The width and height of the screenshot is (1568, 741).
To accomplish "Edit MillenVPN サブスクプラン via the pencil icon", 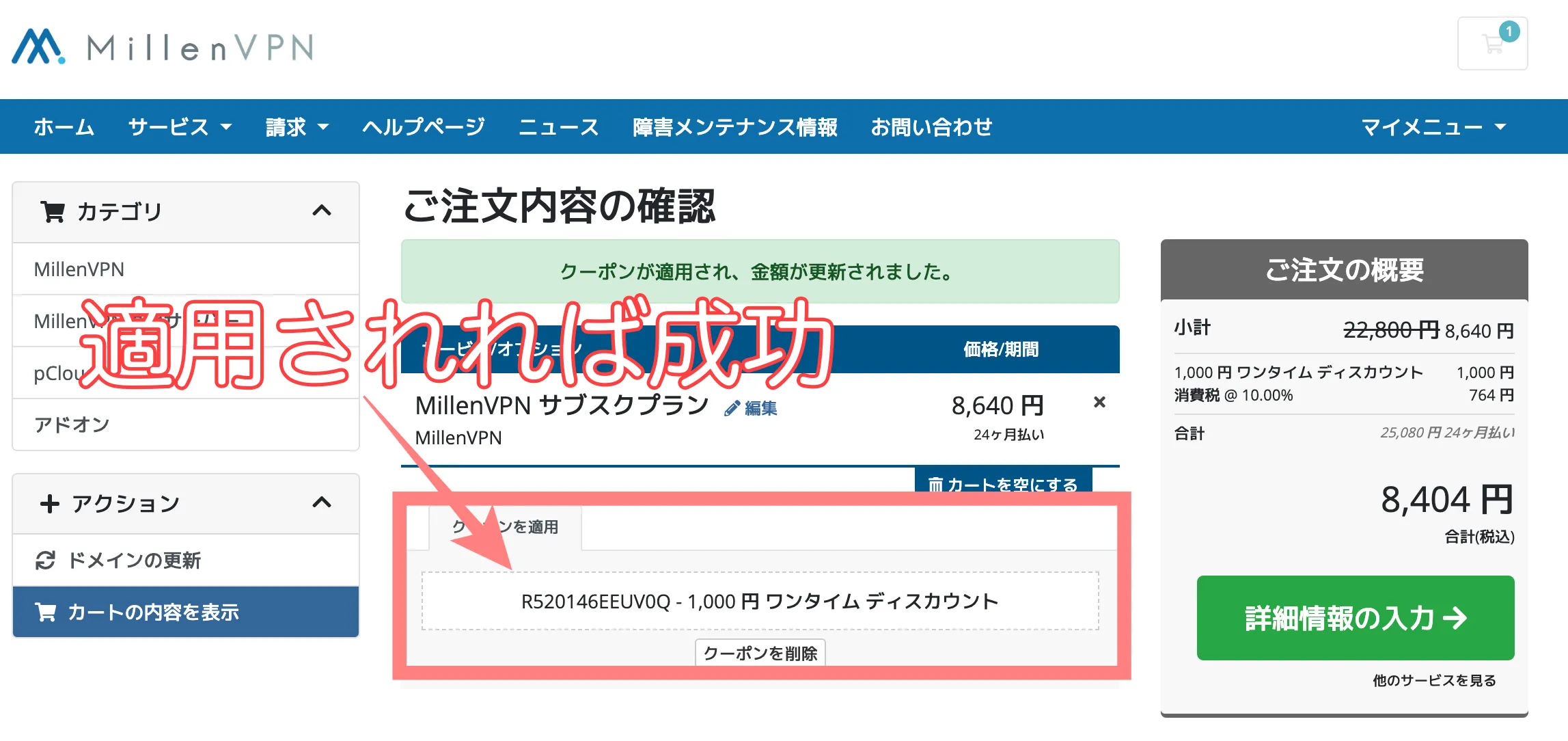I will (731, 407).
